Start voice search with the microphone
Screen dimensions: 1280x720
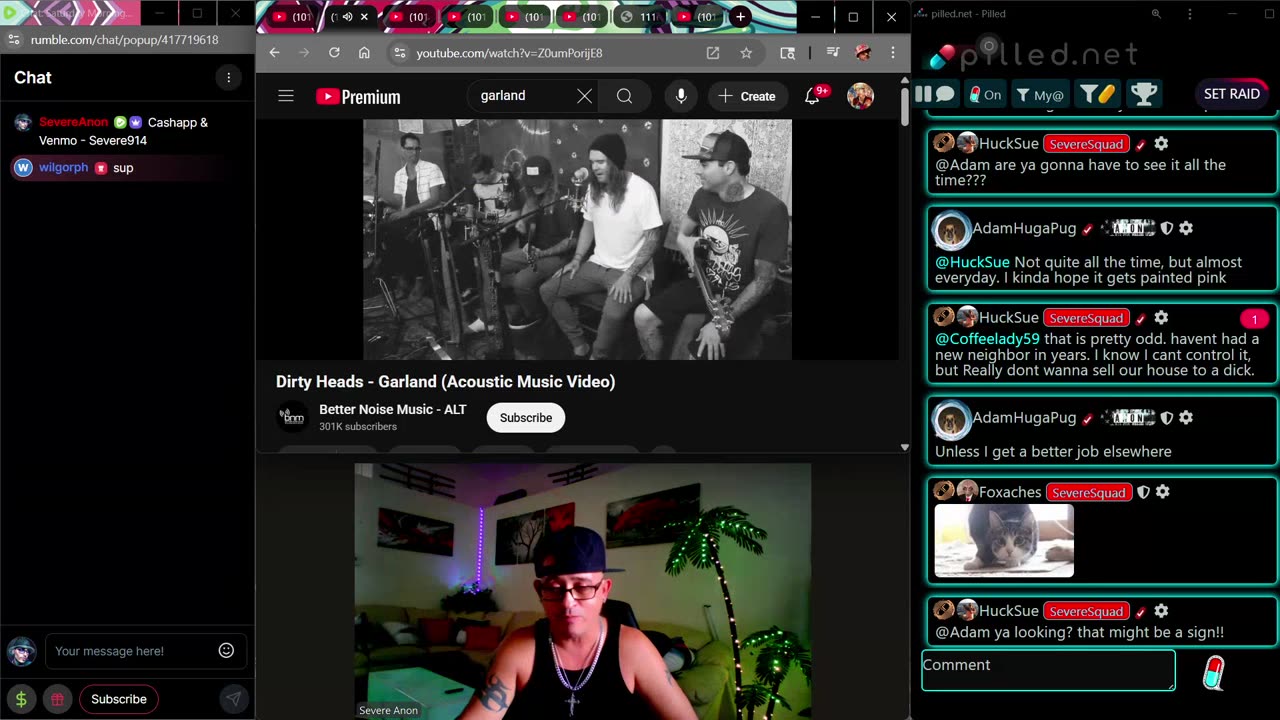pos(681,96)
